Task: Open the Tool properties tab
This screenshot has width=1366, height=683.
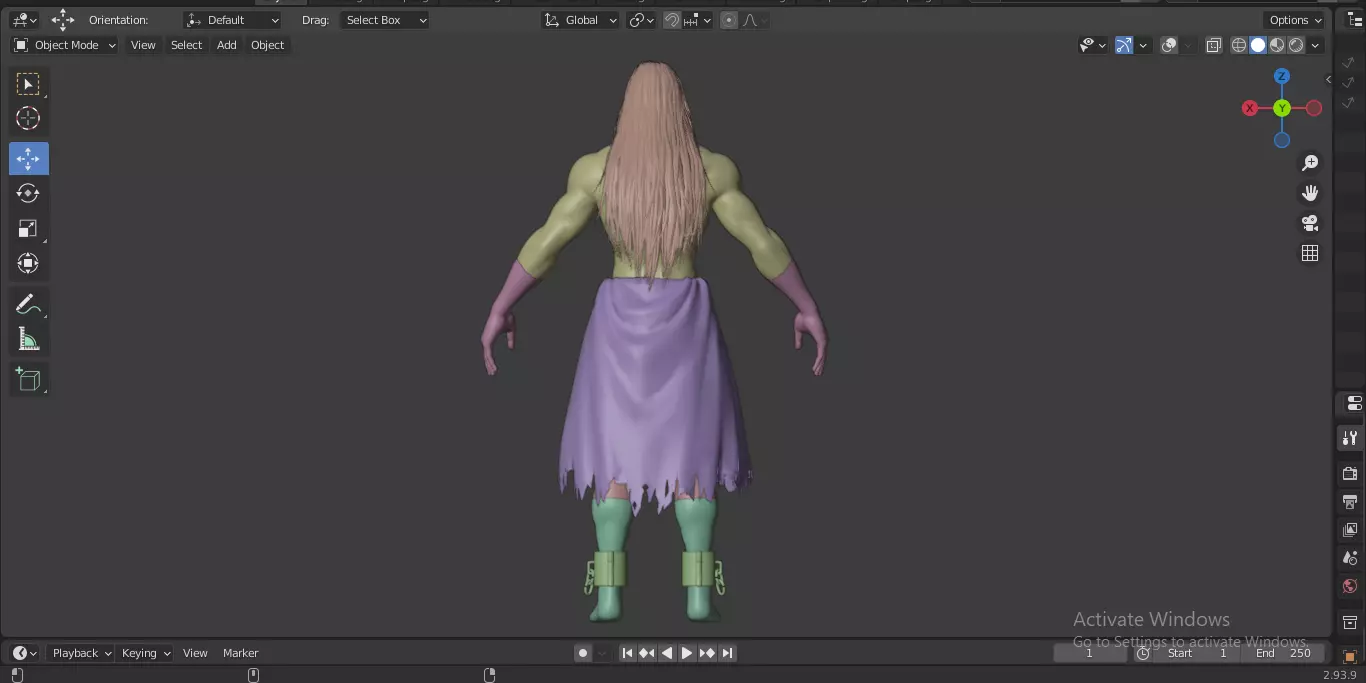Action: coord(1350,438)
